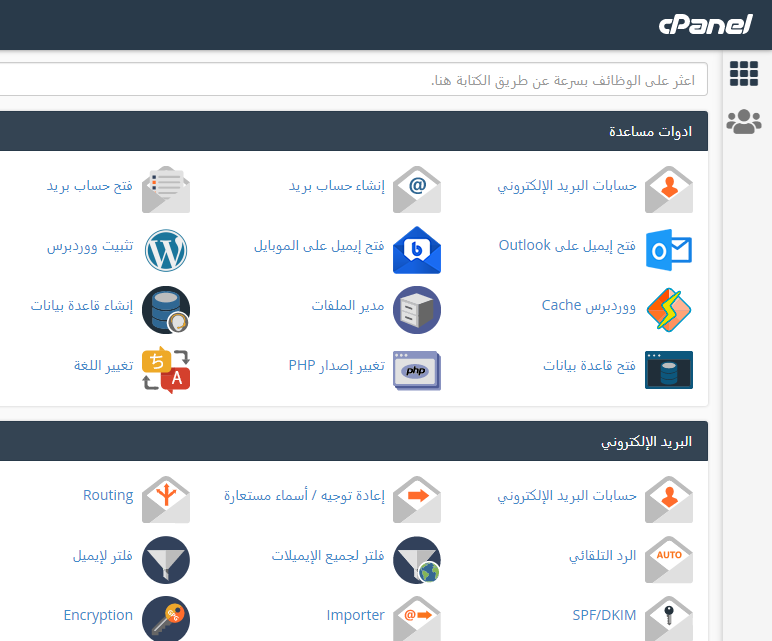Open فتح إيميل على الموبايل link

(x=319, y=245)
